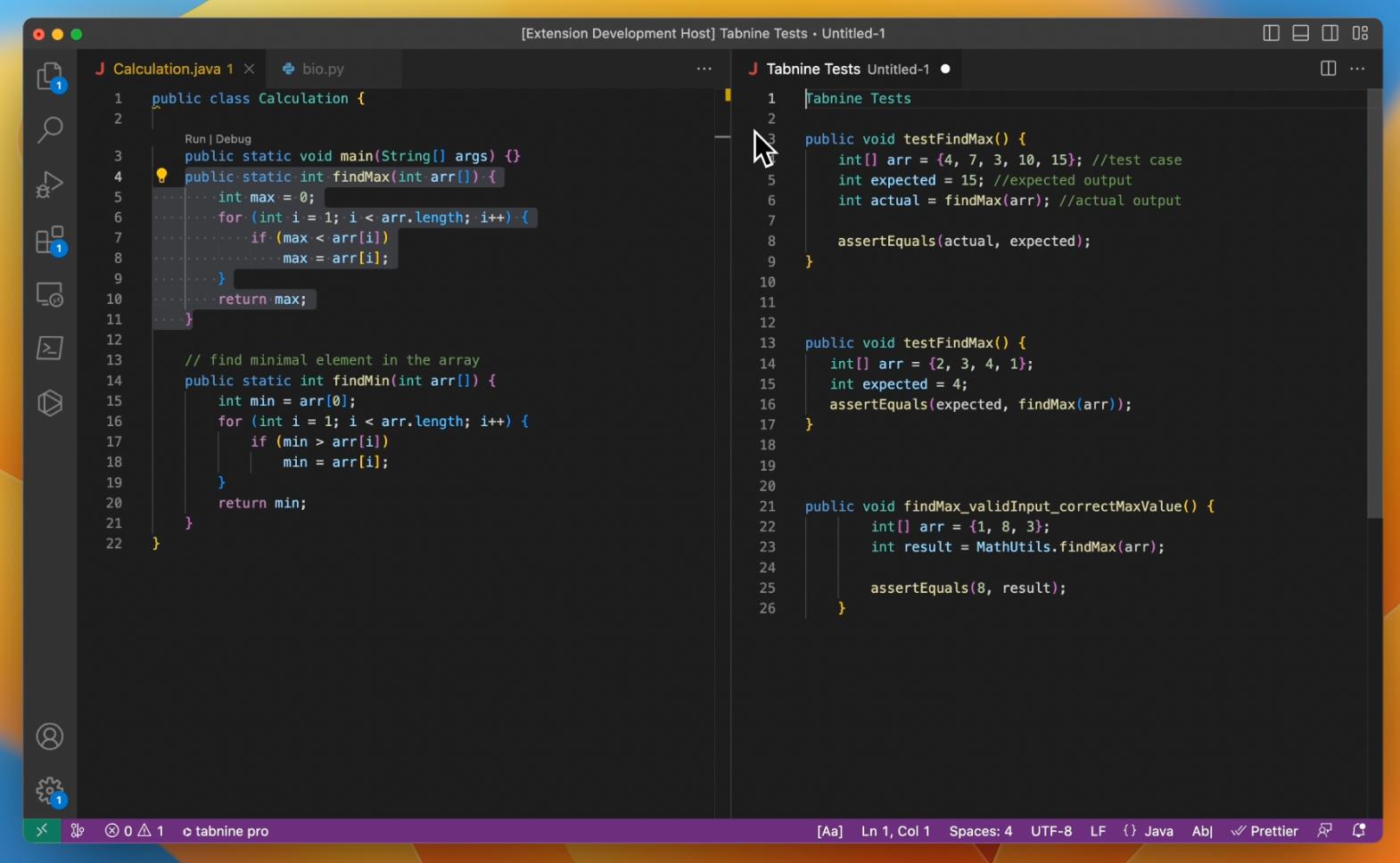Click the 'return min;' statement
The image size is (1400, 863).
(262, 503)
